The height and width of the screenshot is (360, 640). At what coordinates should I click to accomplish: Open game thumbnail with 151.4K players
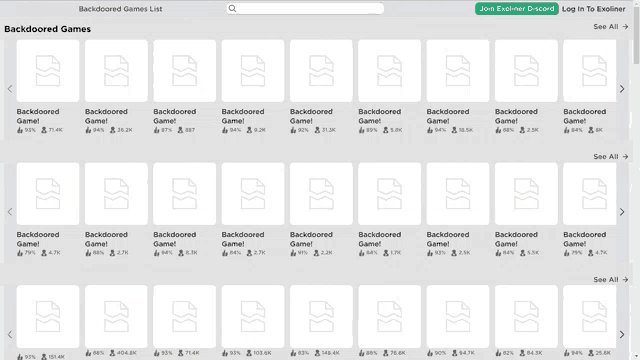pos(48,317)
